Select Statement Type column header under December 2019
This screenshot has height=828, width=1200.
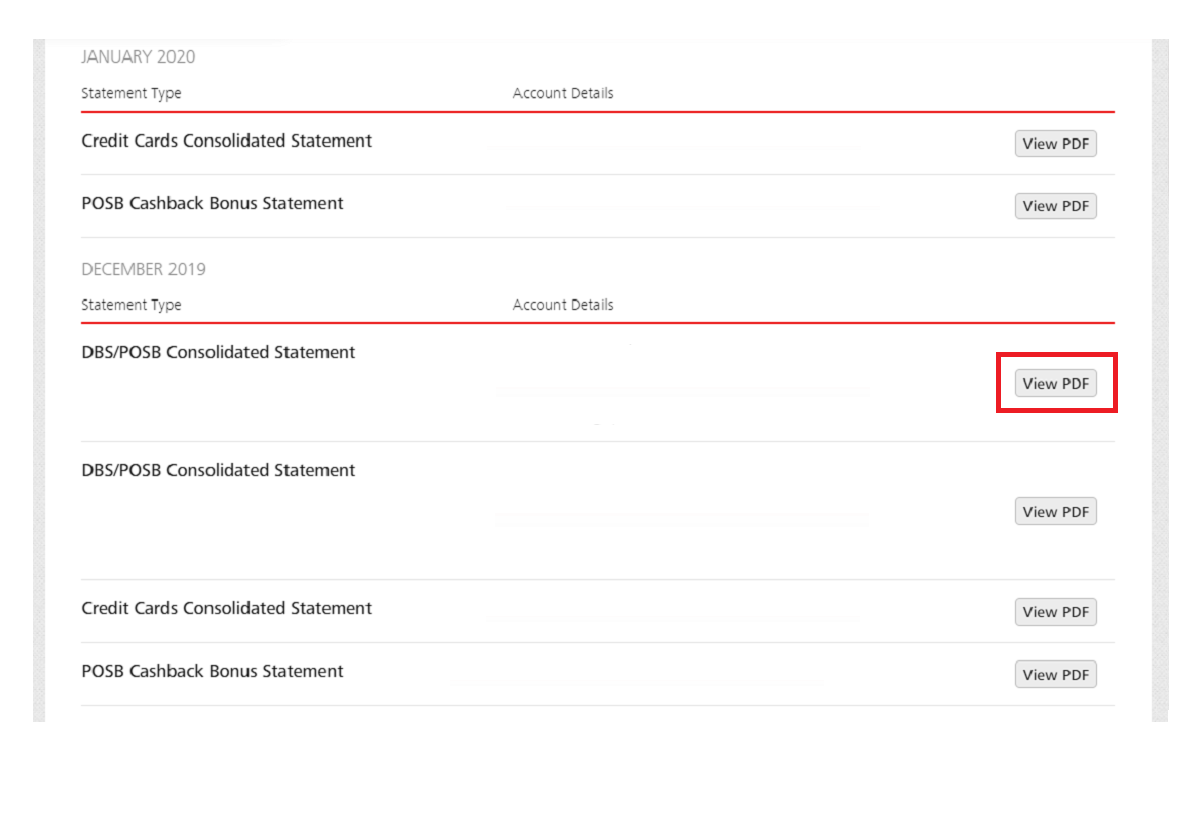[x=131, y=305]
